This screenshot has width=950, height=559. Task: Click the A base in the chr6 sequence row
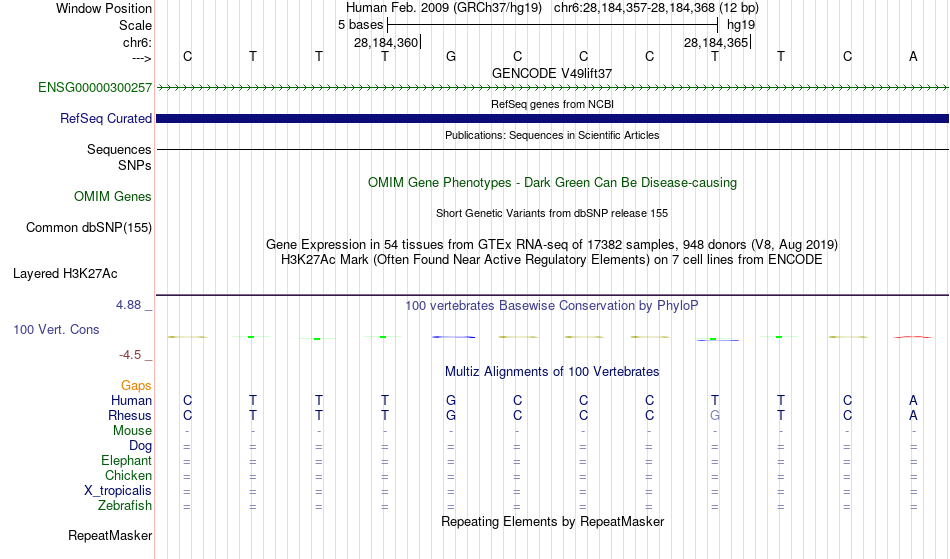pos(913,57)
